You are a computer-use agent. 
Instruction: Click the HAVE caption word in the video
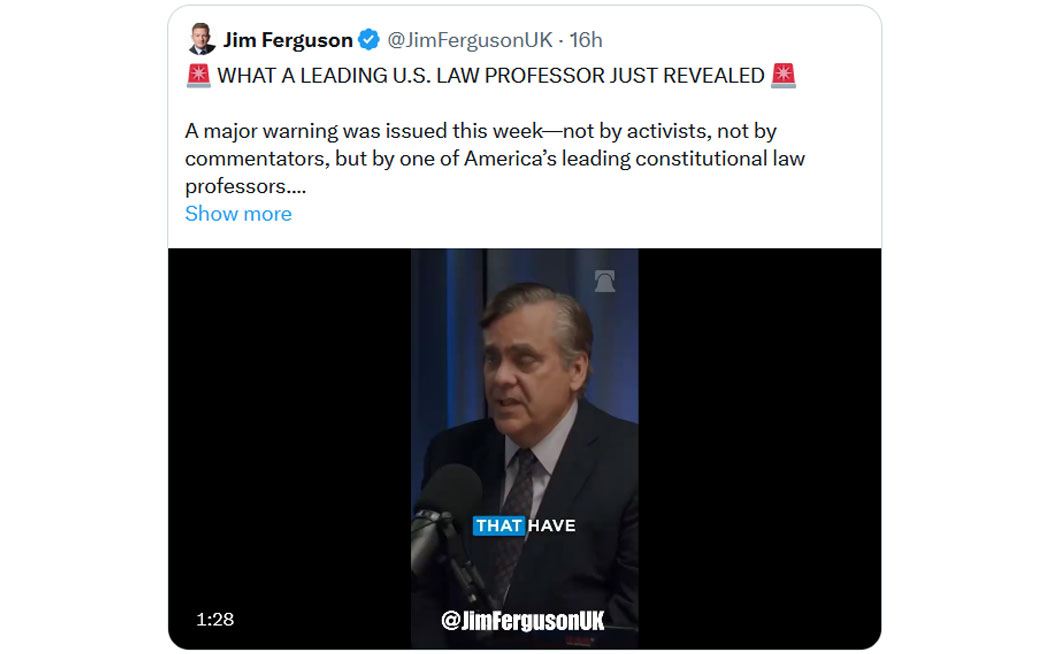coord(551,525)
